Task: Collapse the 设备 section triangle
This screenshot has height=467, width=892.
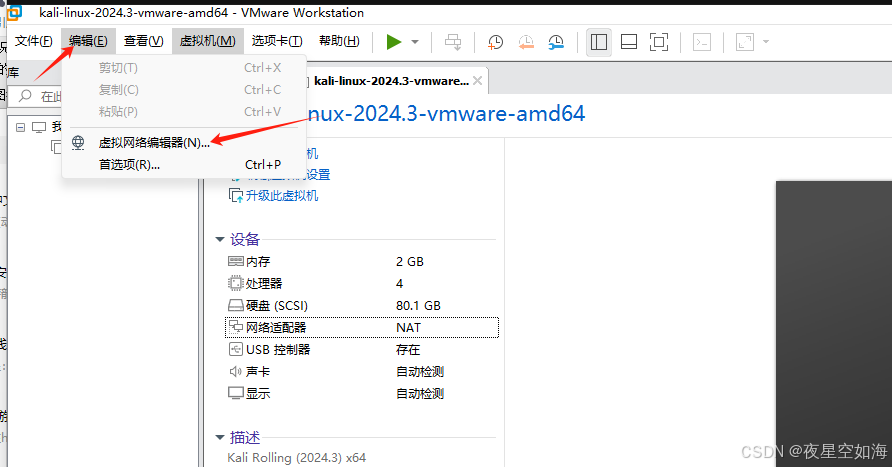Action: (220, 239)
